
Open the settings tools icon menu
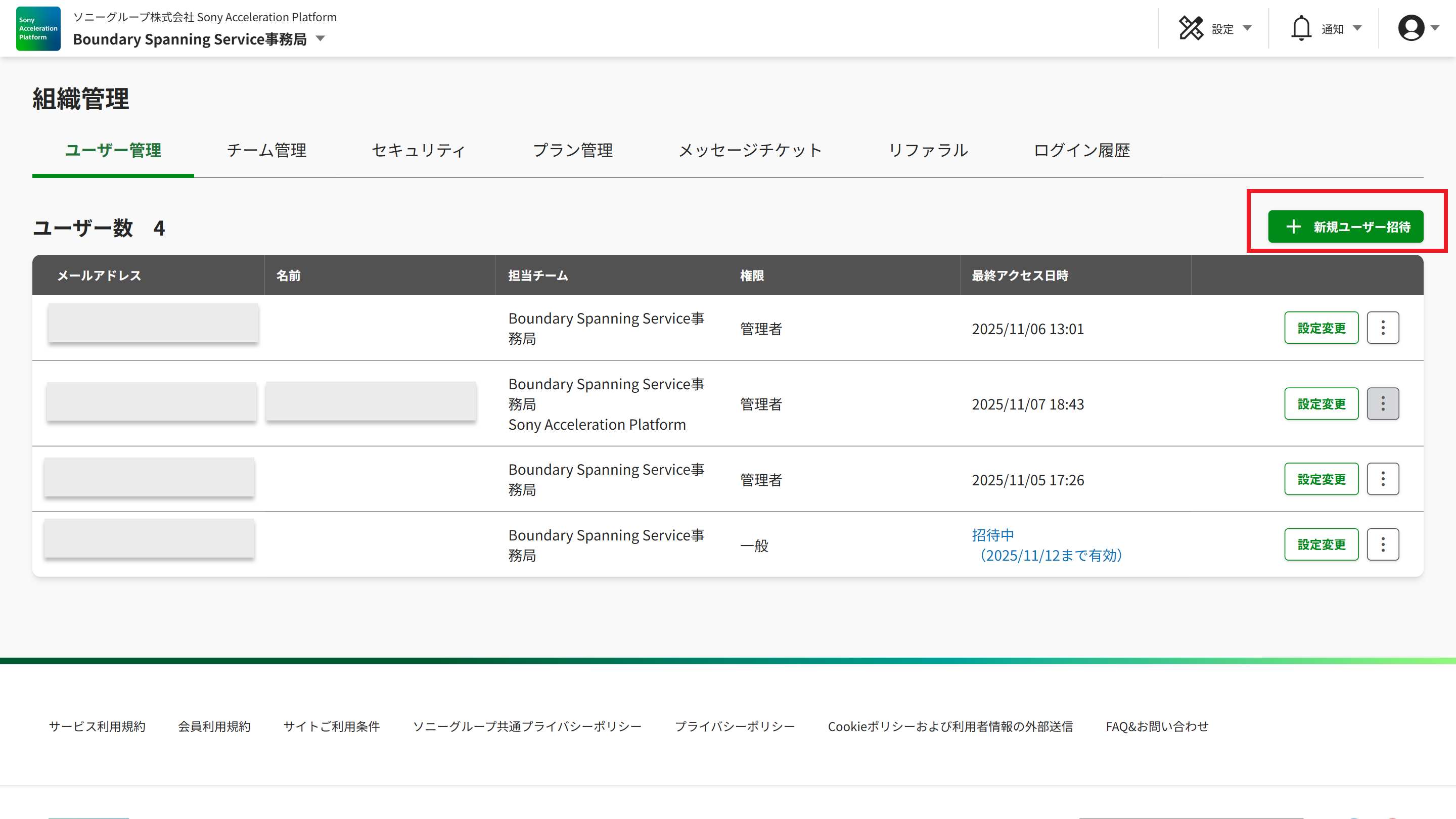click(x=1191, y=28)
